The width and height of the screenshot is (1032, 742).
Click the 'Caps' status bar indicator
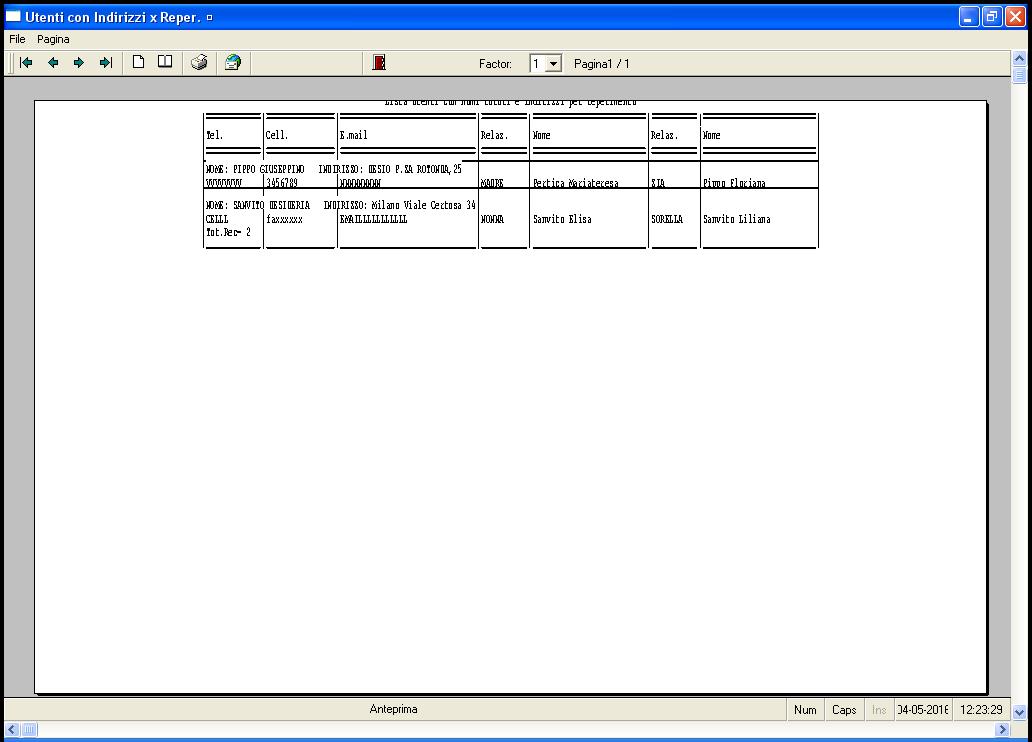pyautogui.click(x=844, y=710)
